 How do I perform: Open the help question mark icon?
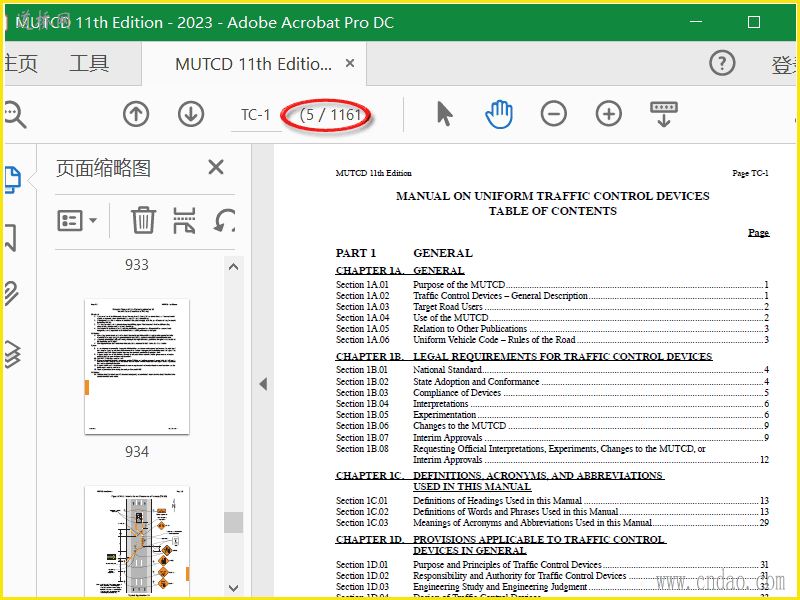click(722, 63)
